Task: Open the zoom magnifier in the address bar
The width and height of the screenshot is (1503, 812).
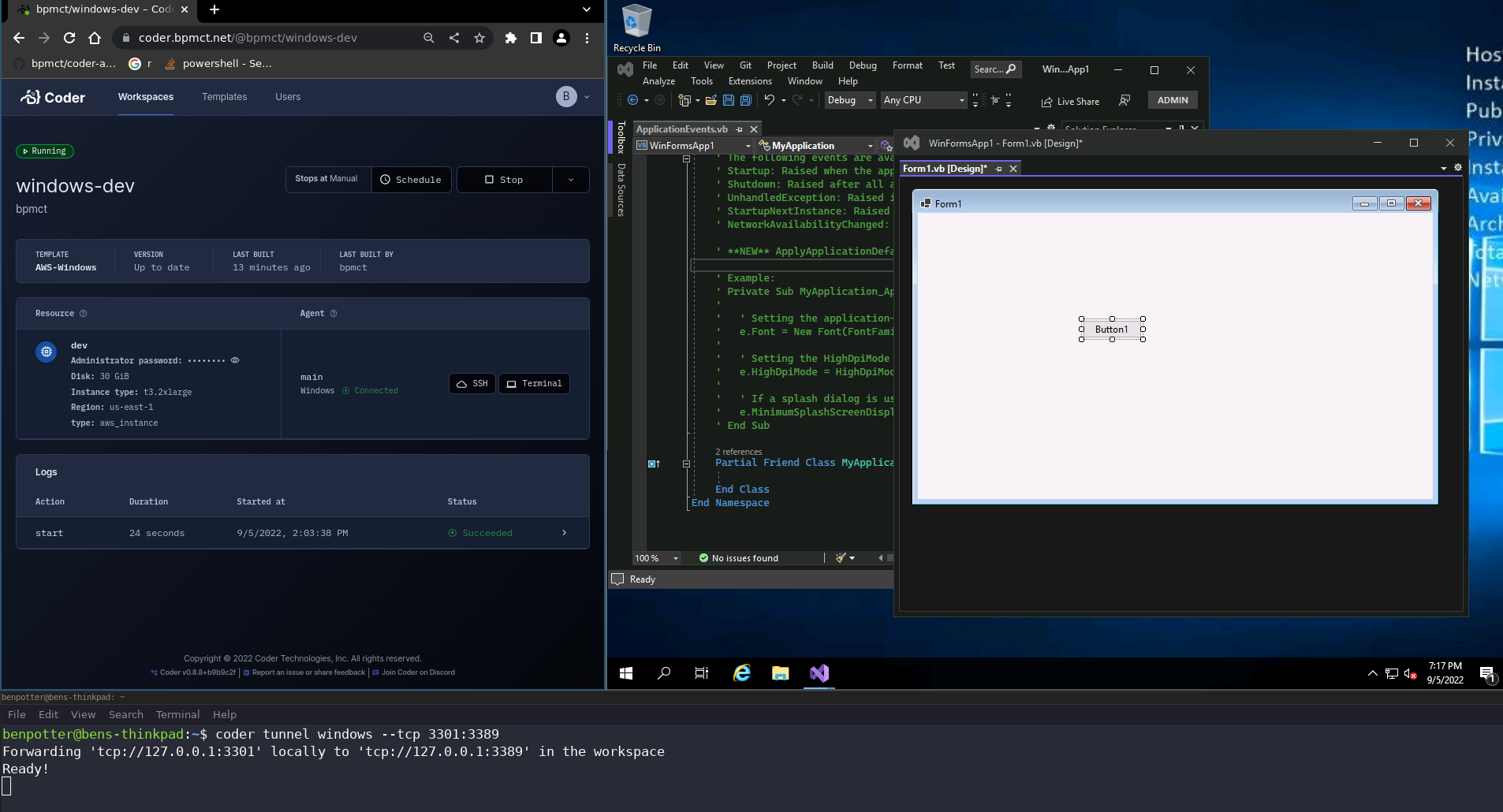Action: coord(429,38)
